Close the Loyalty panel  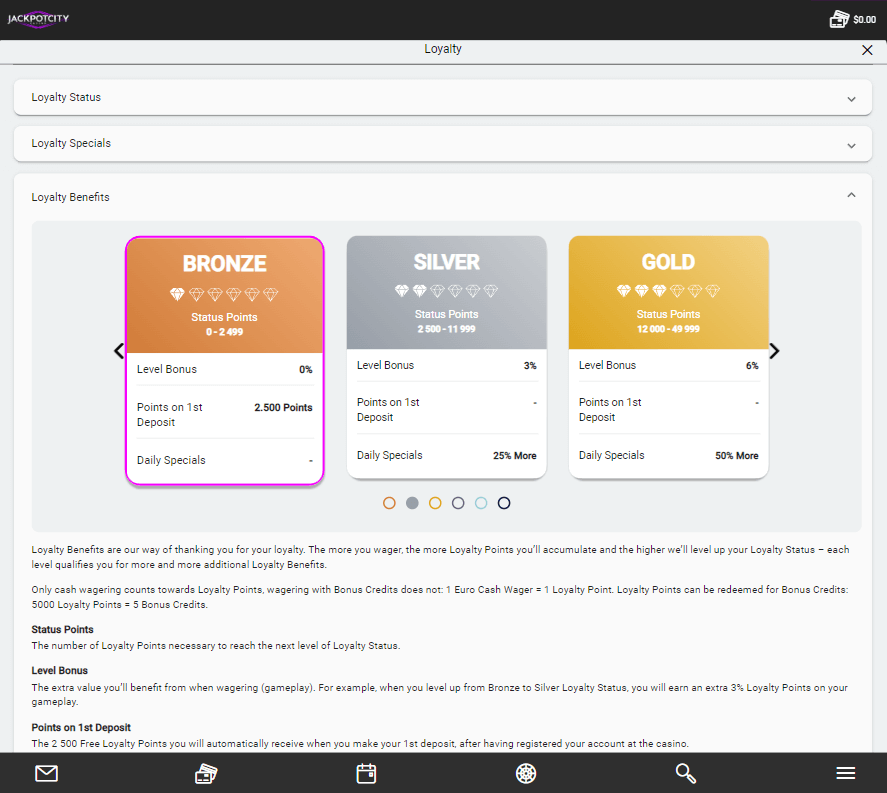(867, 50)
